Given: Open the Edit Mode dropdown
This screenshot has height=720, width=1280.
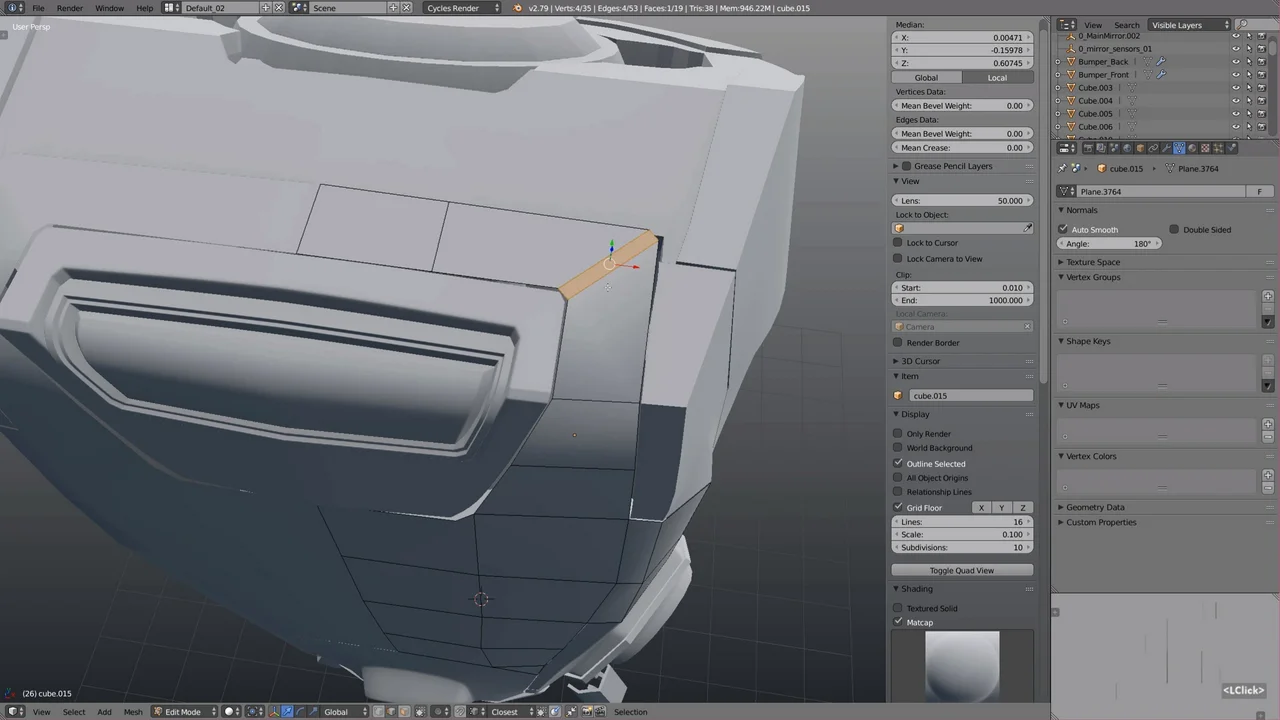Looking at the screenshot, I should tap(182, 712).
